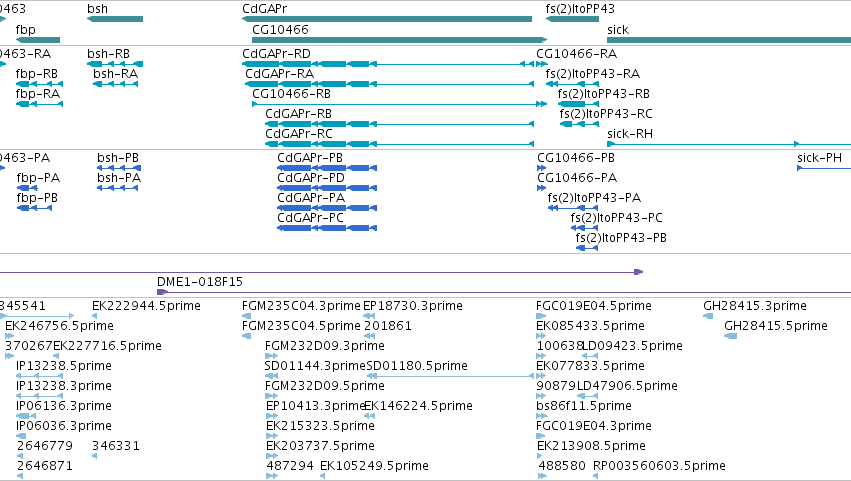The height and width of the screenshot is (481, 851).
Task: Click the CG10466-RB transcript label
Action: (x=291, y=94)
